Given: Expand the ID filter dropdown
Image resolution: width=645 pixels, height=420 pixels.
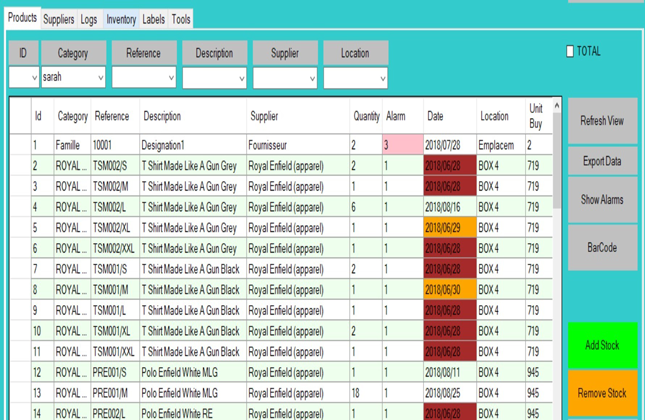Looking at the screenshot, I should [24, 77].
